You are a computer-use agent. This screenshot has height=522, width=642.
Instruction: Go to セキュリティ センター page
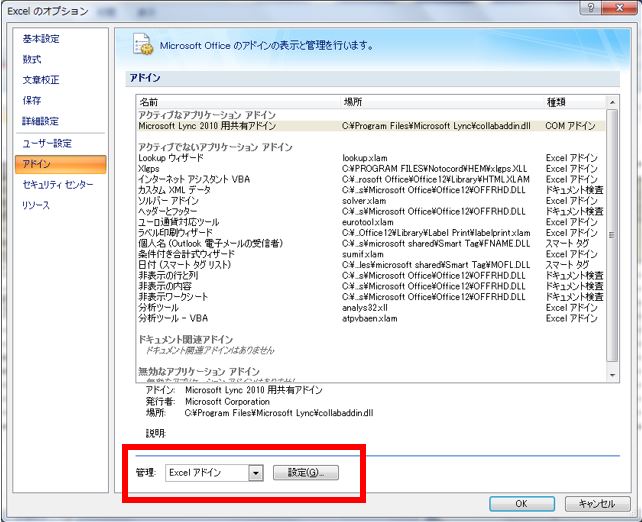pos(58,185)
